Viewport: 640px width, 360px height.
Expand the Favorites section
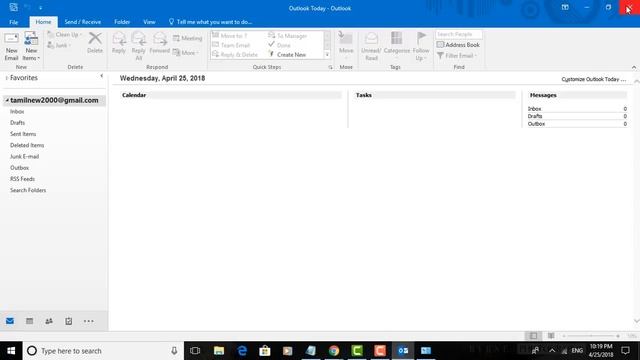coord(6,78)
